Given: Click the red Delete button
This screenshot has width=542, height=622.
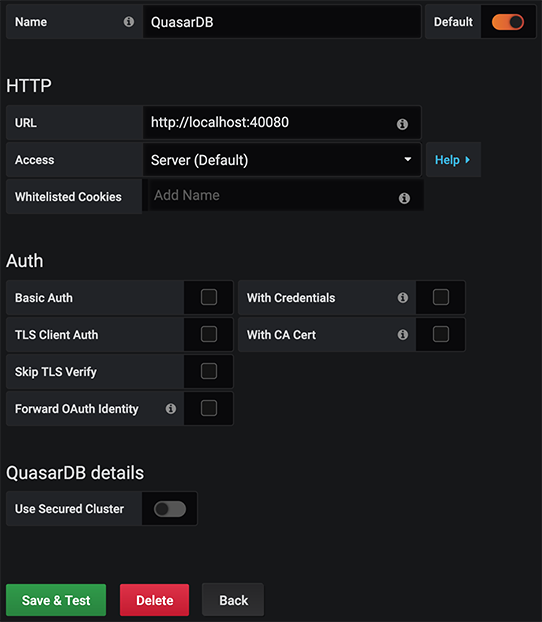Looking at the screenshot, I should 154,600.
